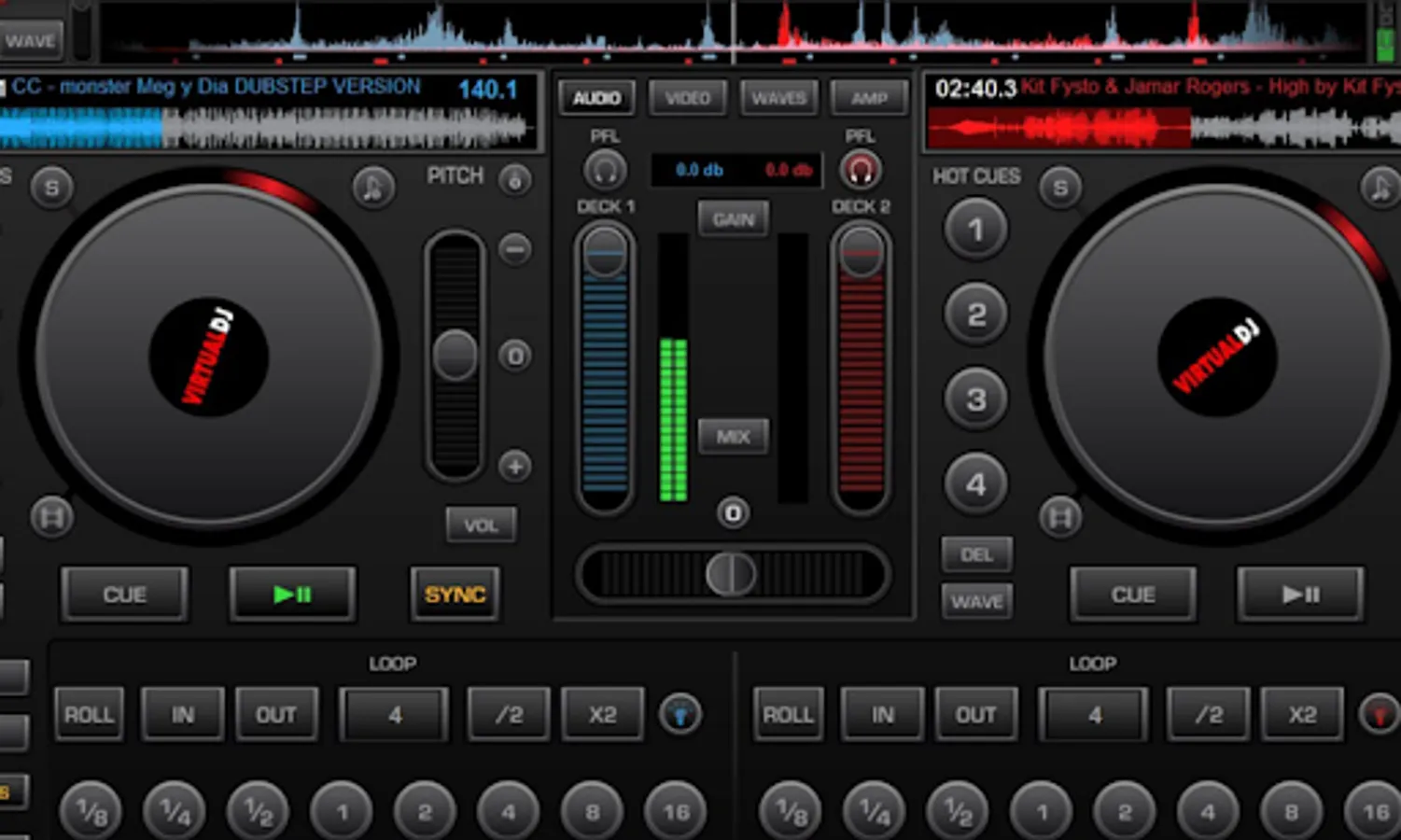Viewport: 1401px width, 840px height.
Task: Click the left deck pitch slider knob
Action: (x=455, y=356)
